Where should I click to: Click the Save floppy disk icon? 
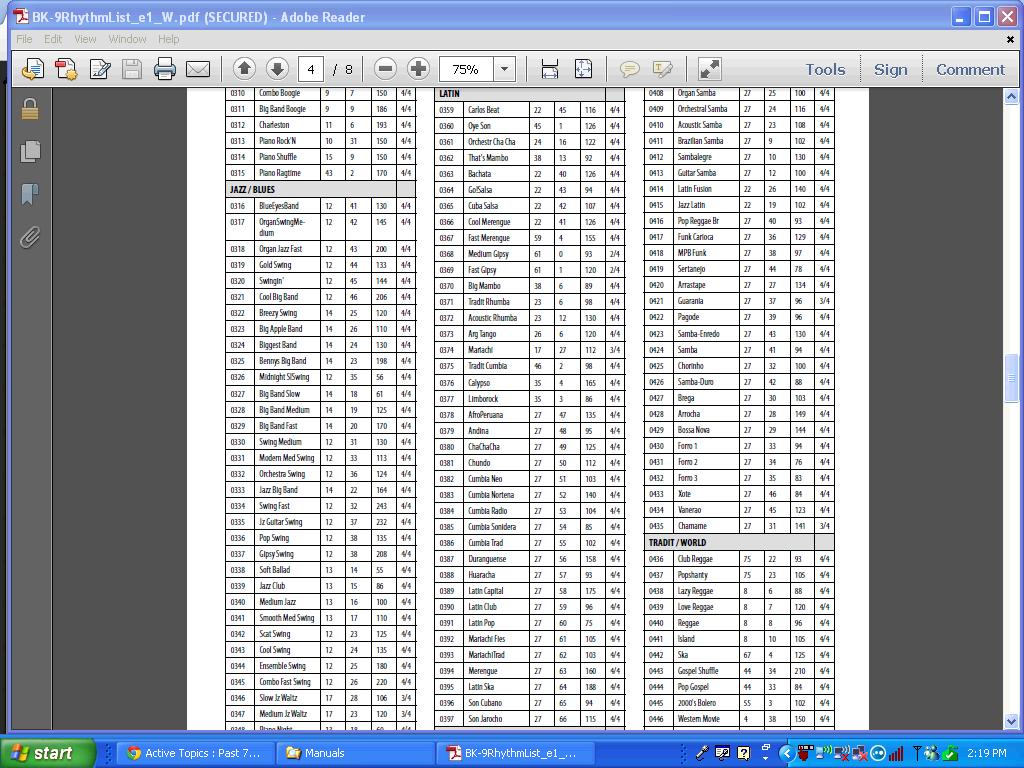[x=132, y=69]
